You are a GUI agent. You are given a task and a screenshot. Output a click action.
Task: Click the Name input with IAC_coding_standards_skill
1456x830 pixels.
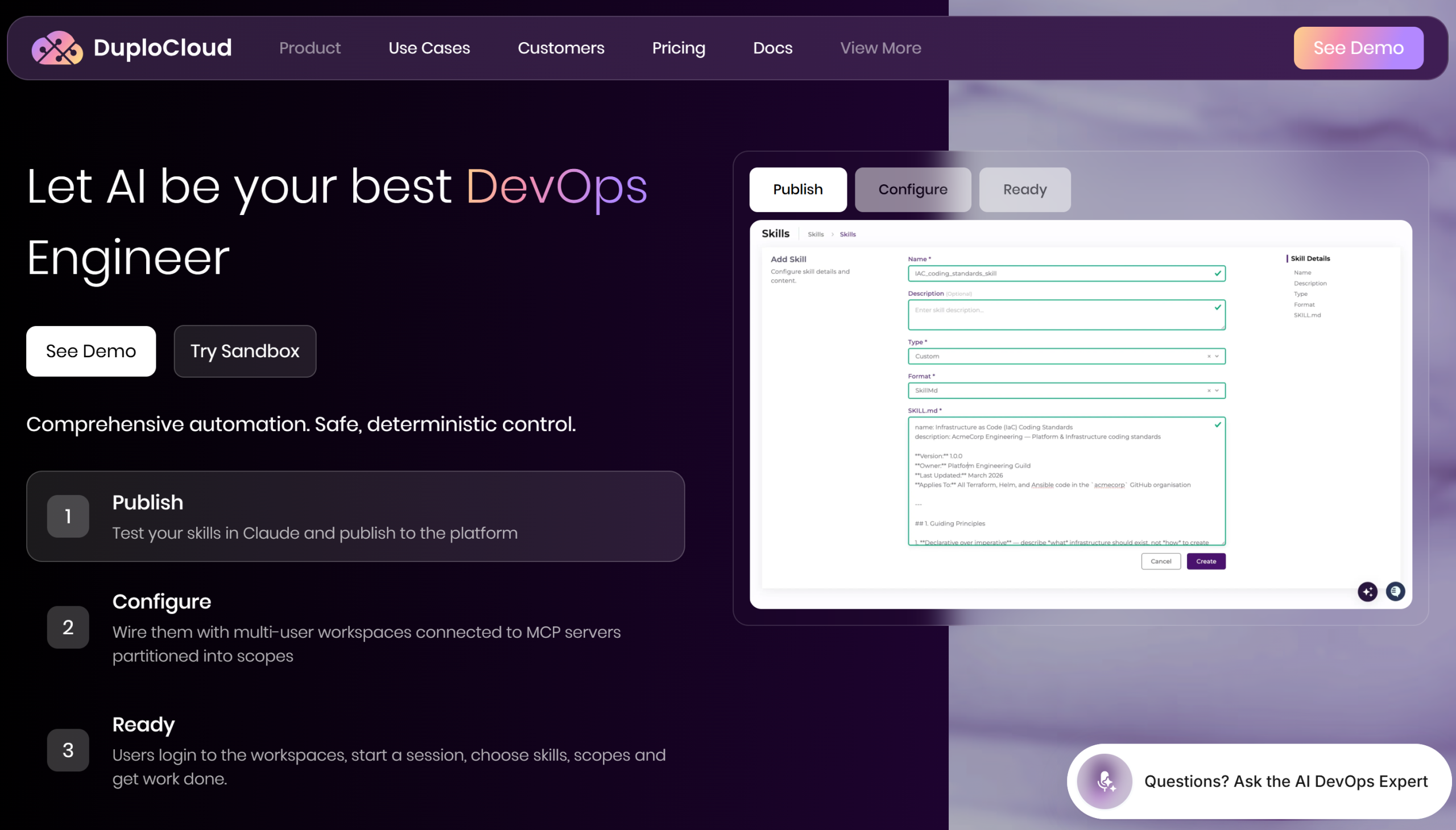[x=1066, y=274]
